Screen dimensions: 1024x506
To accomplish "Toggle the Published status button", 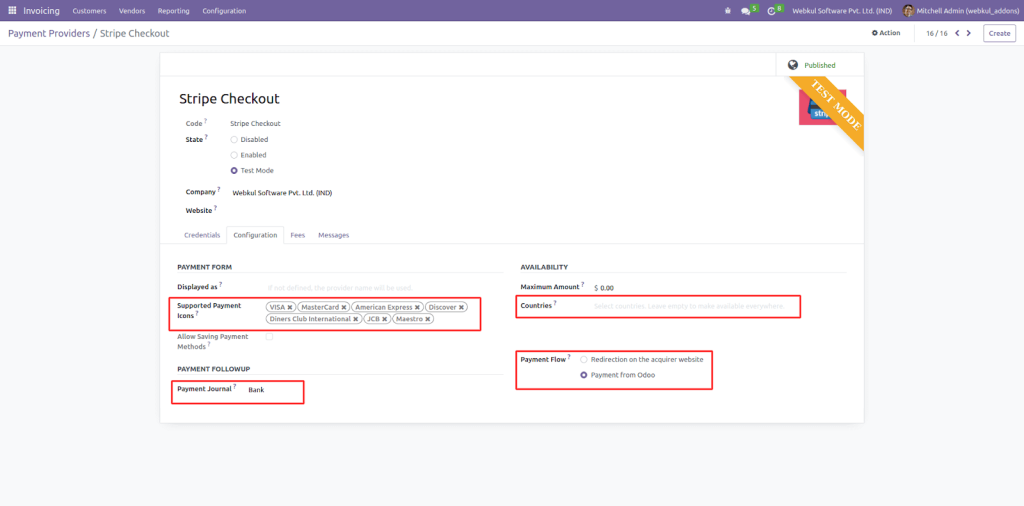I will (820, 65).
